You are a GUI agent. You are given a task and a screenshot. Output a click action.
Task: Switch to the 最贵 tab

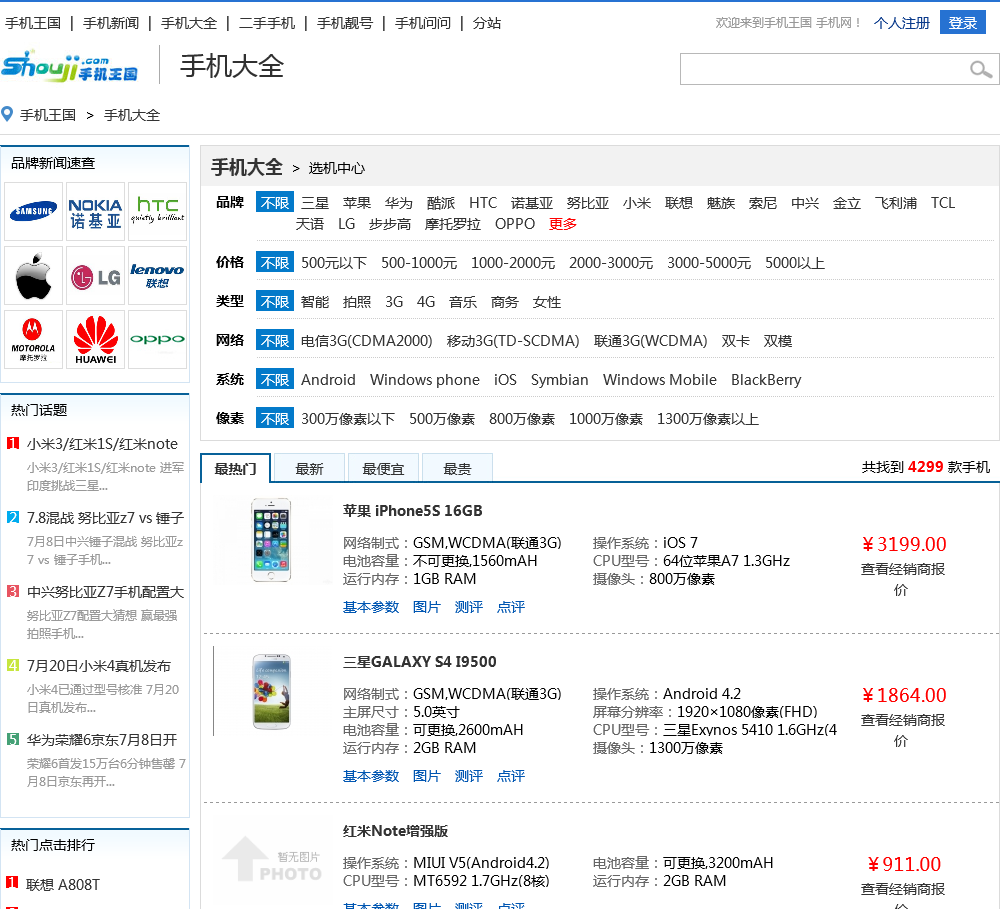click(457, 469)
